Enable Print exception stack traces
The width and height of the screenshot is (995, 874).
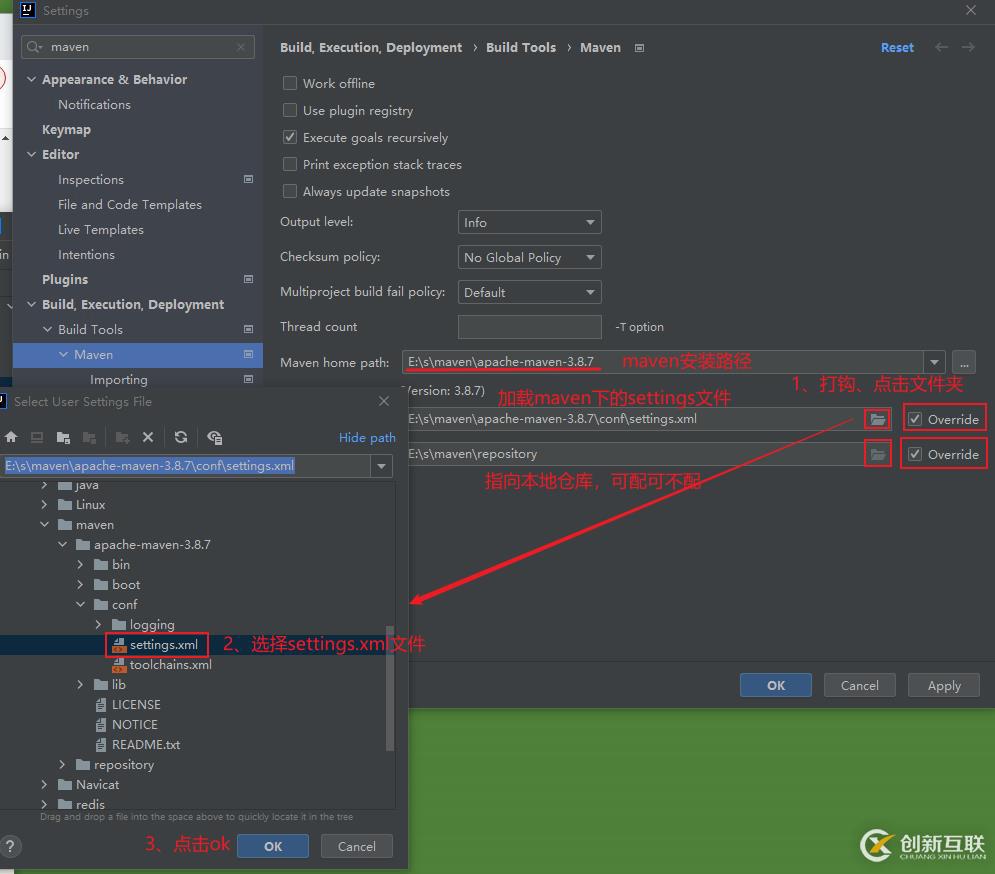click(290, 164)
